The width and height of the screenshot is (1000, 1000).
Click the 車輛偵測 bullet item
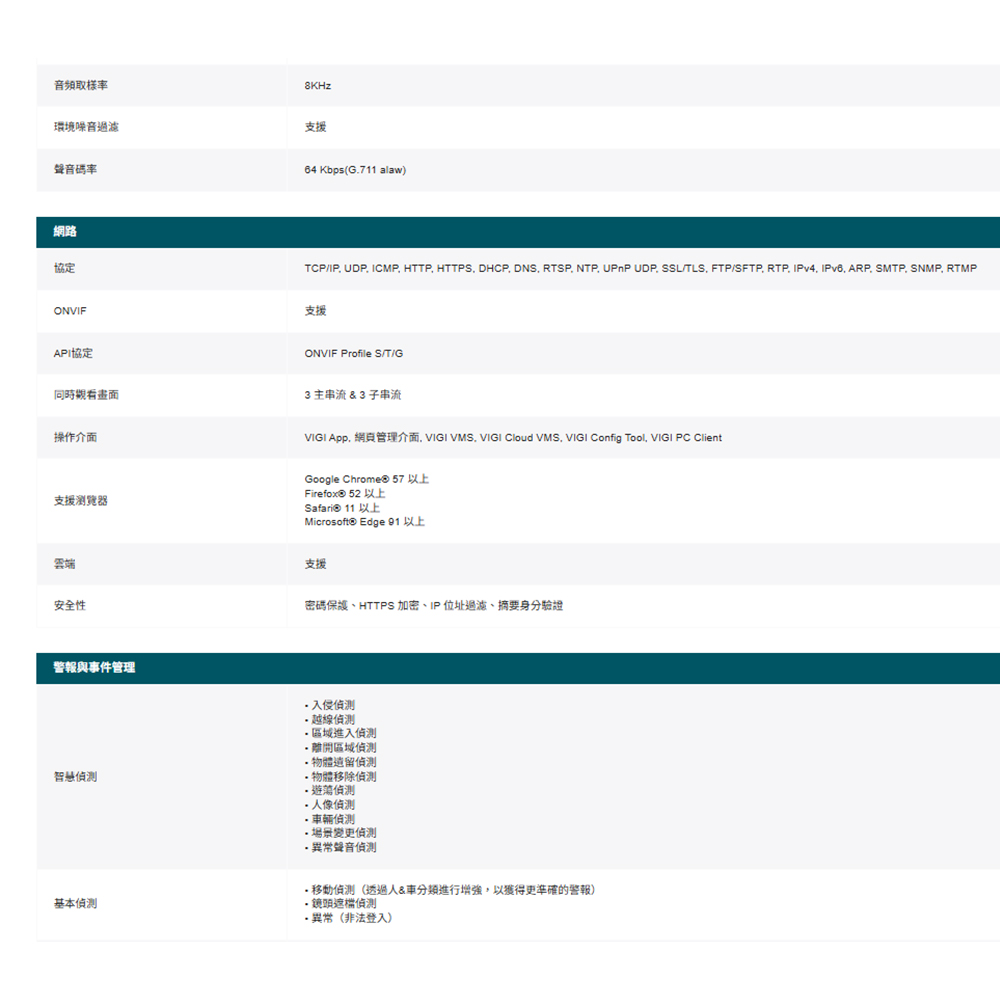click(x=332, y=819)
